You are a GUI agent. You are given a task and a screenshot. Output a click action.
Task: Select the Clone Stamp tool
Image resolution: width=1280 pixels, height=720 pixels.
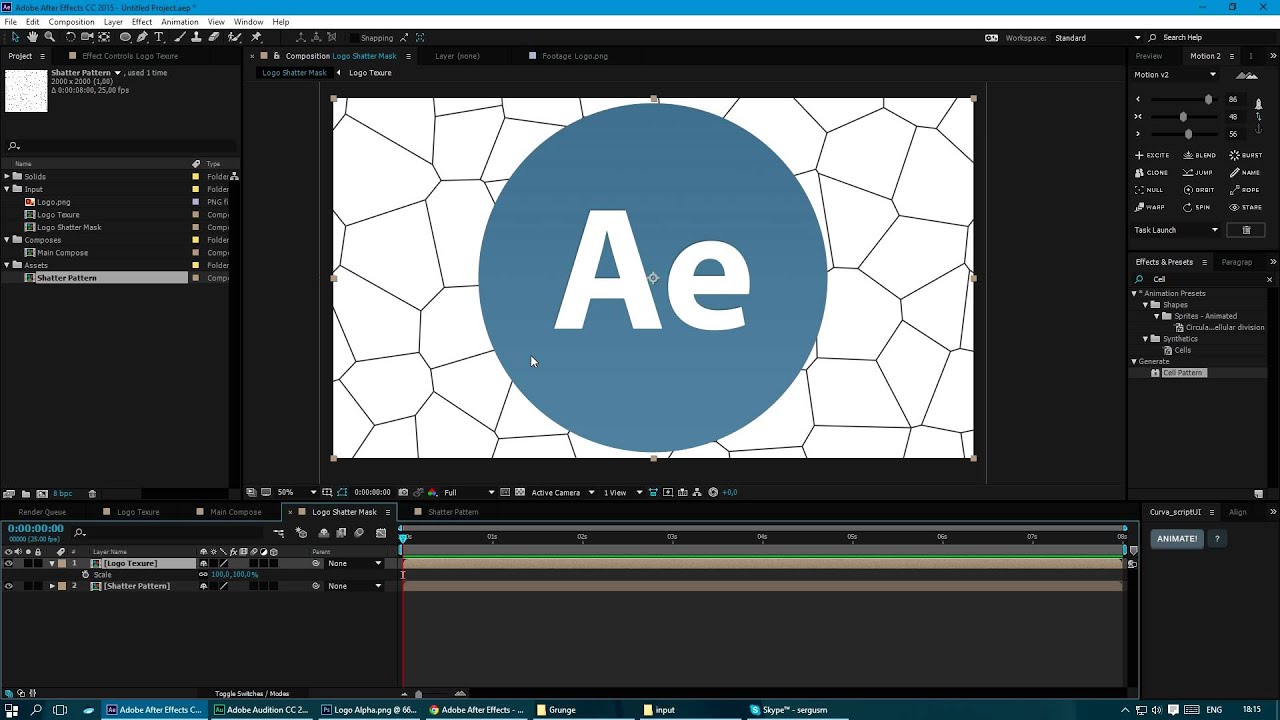tap(196, 37)
